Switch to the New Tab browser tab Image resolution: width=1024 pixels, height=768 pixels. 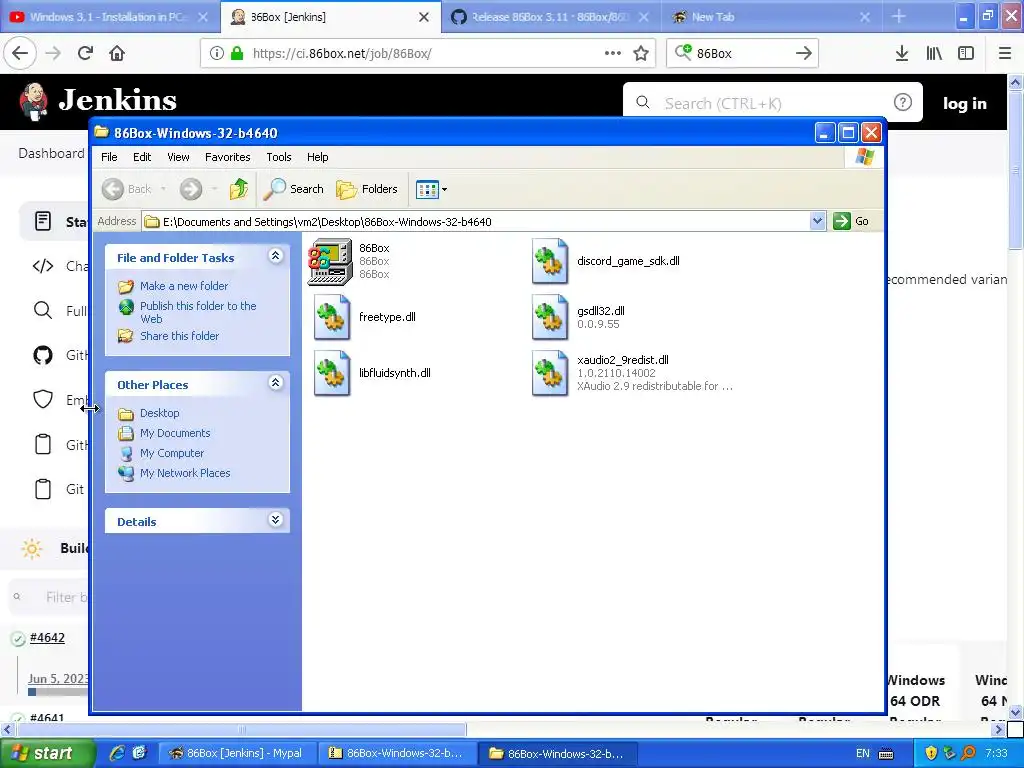click(x=771, y=17)
